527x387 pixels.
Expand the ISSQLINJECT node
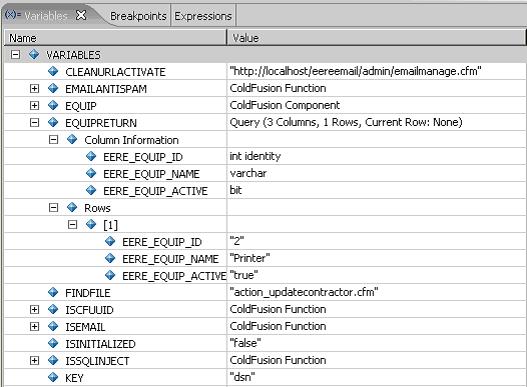click(x=34, y=360)
